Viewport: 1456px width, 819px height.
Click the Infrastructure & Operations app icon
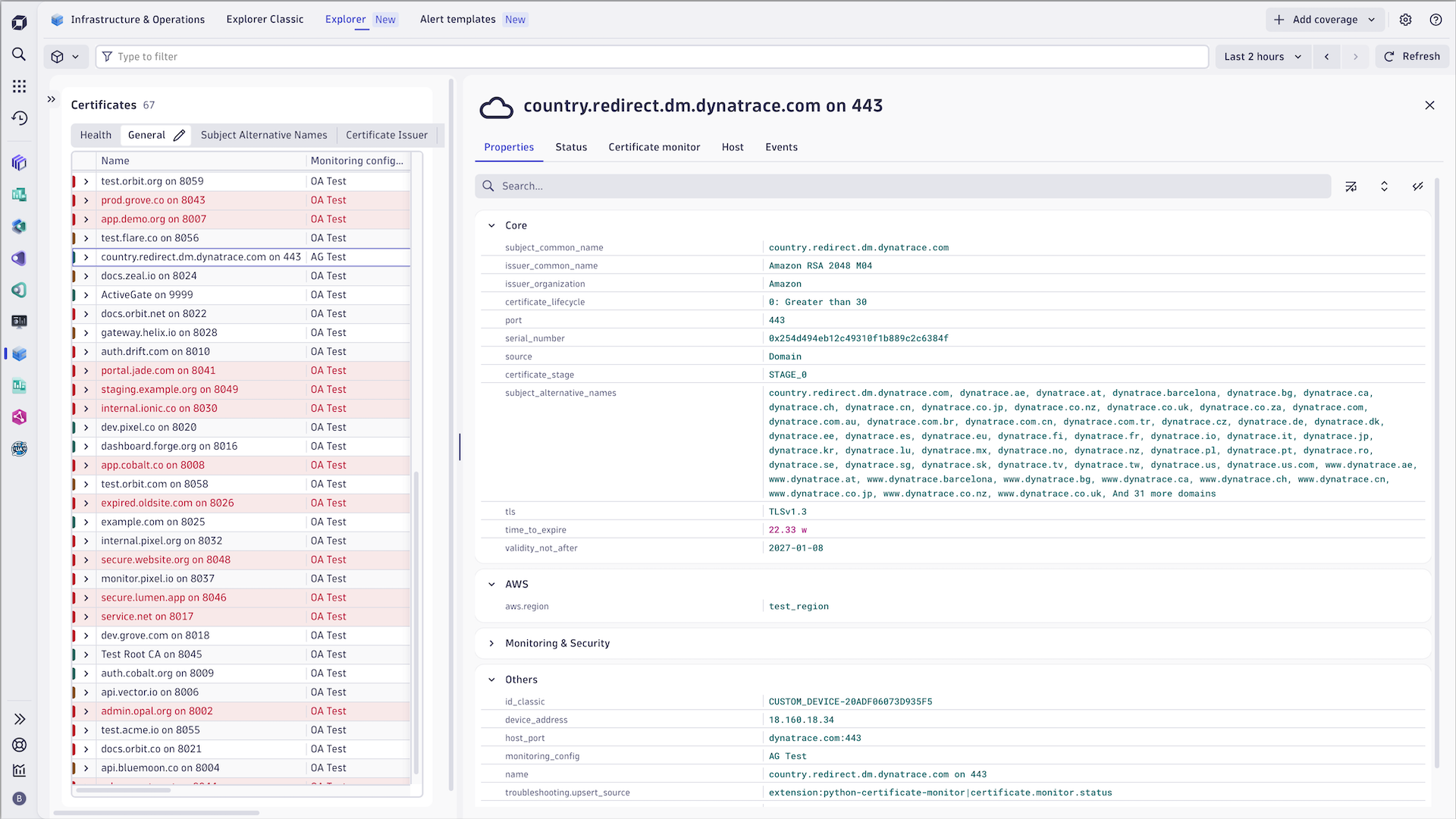pos(57,20)
